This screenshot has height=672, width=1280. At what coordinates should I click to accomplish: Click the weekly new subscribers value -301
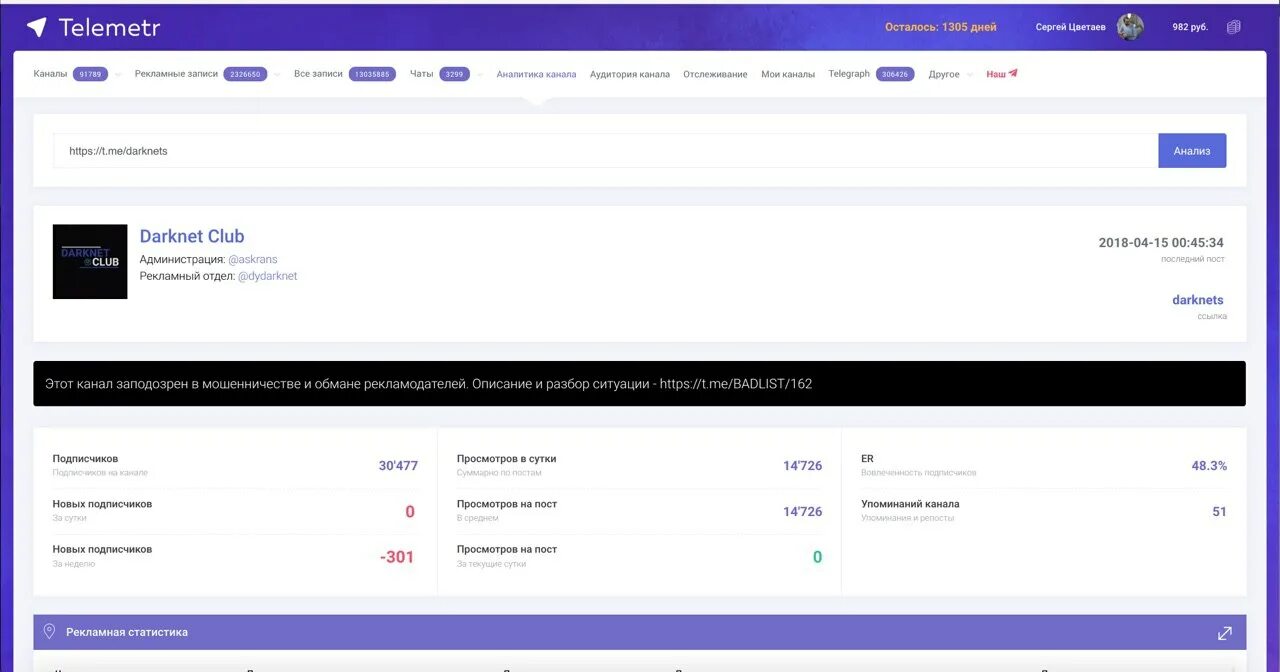click(x=397, y=557)
